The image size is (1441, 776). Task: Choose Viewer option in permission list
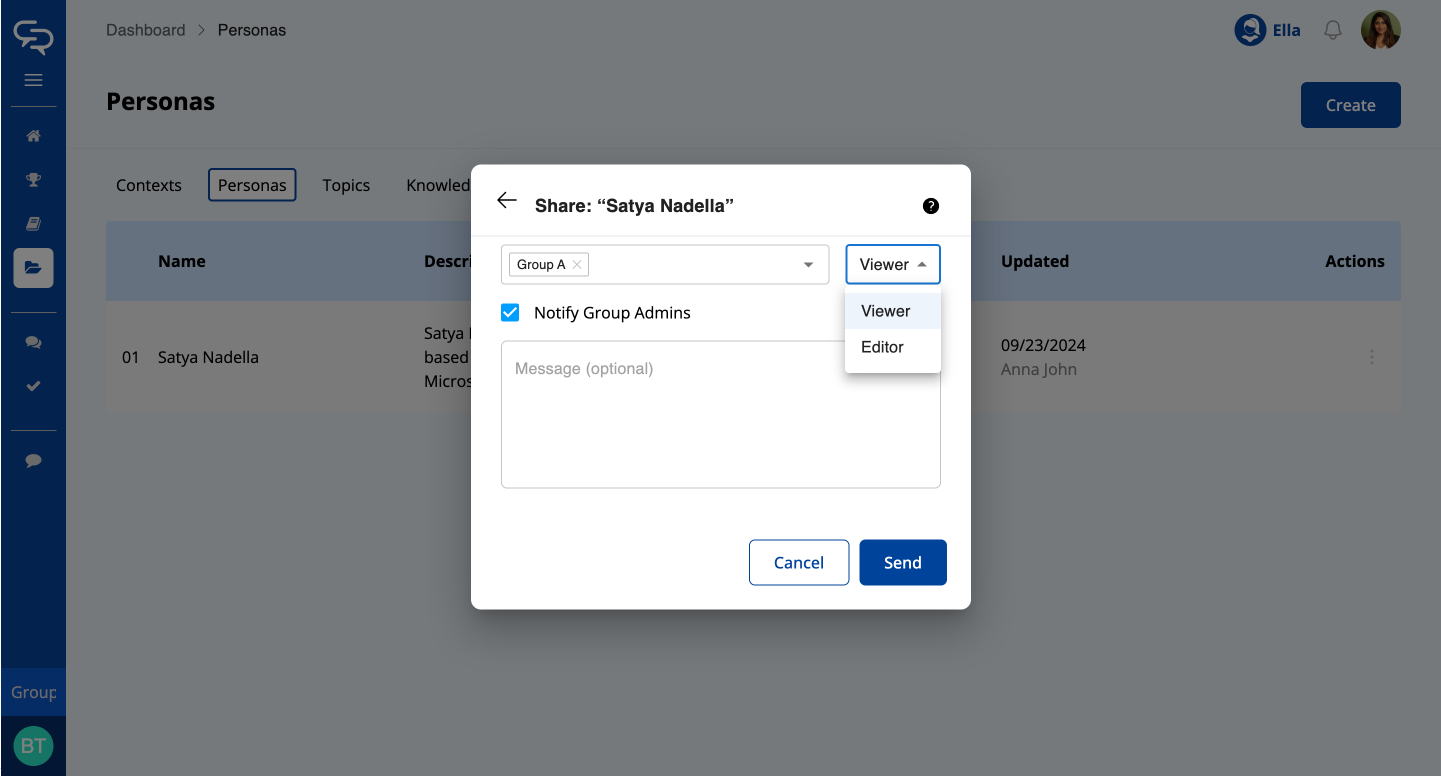(886, 311)
